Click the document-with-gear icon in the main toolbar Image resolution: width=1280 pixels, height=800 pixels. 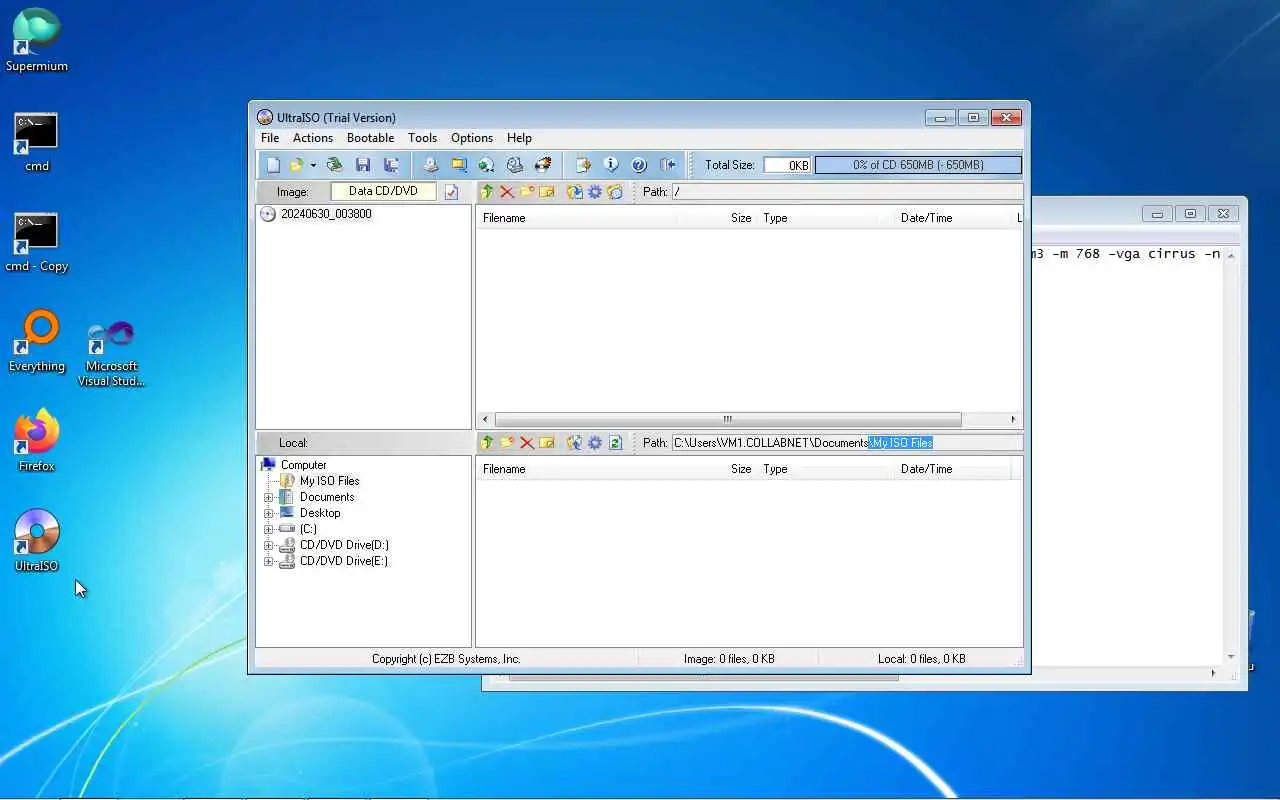[x=583, y=165]
